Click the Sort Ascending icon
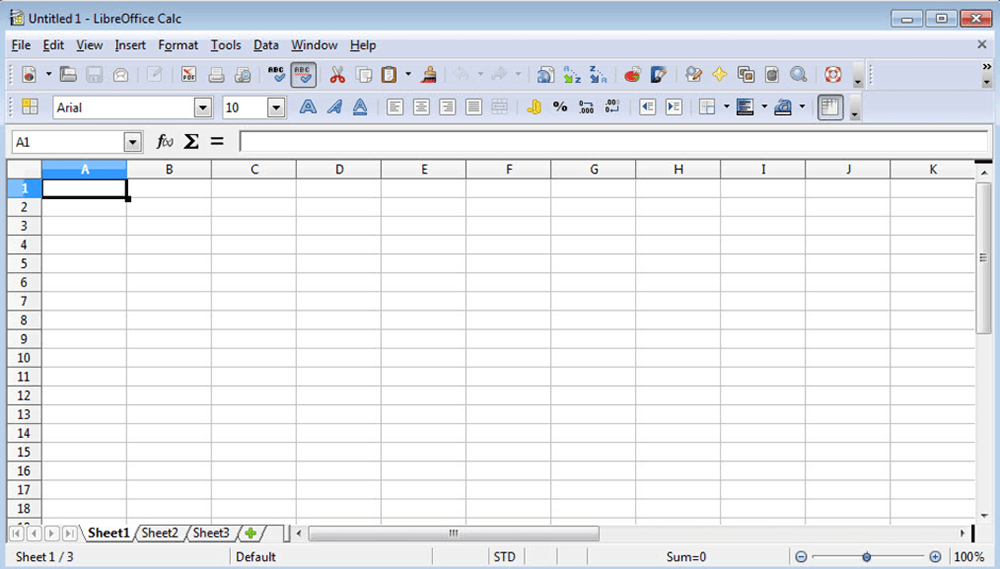 (572, 75)
